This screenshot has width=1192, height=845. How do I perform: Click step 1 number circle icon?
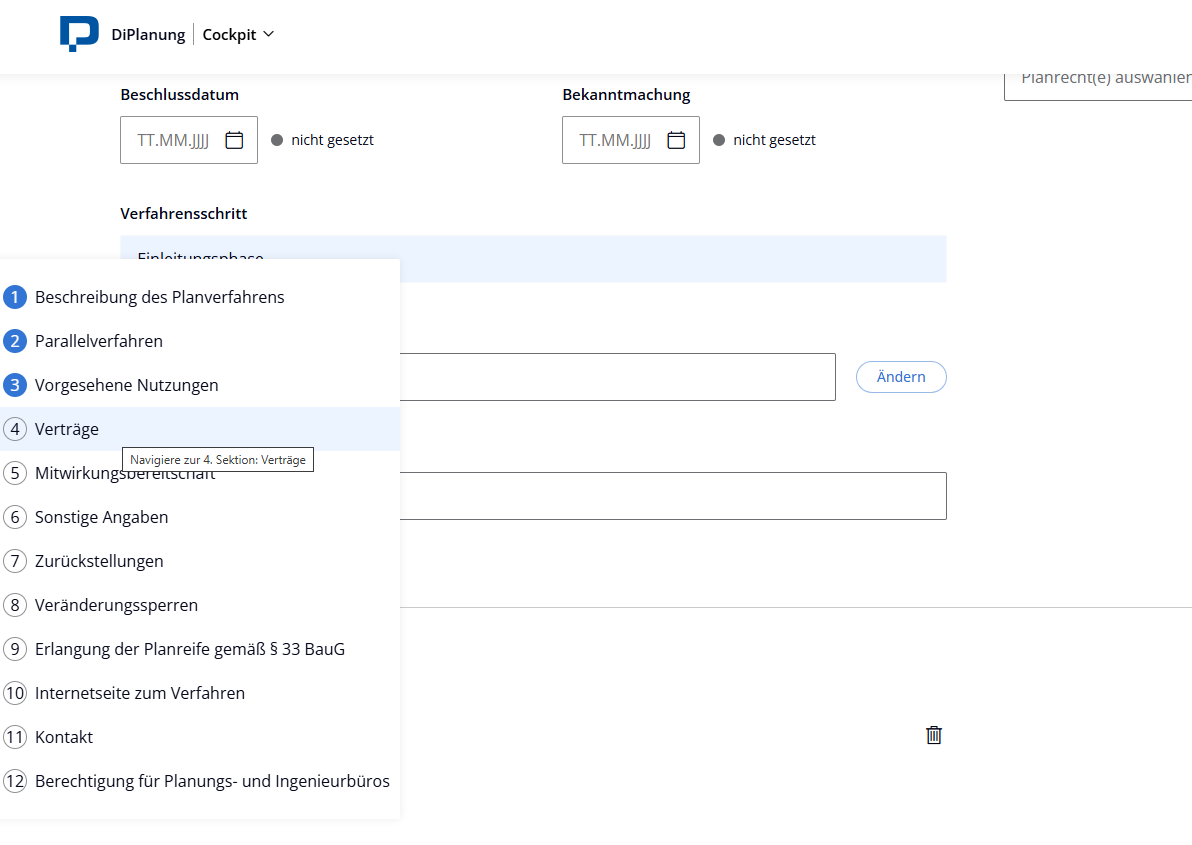pos(15,297)
